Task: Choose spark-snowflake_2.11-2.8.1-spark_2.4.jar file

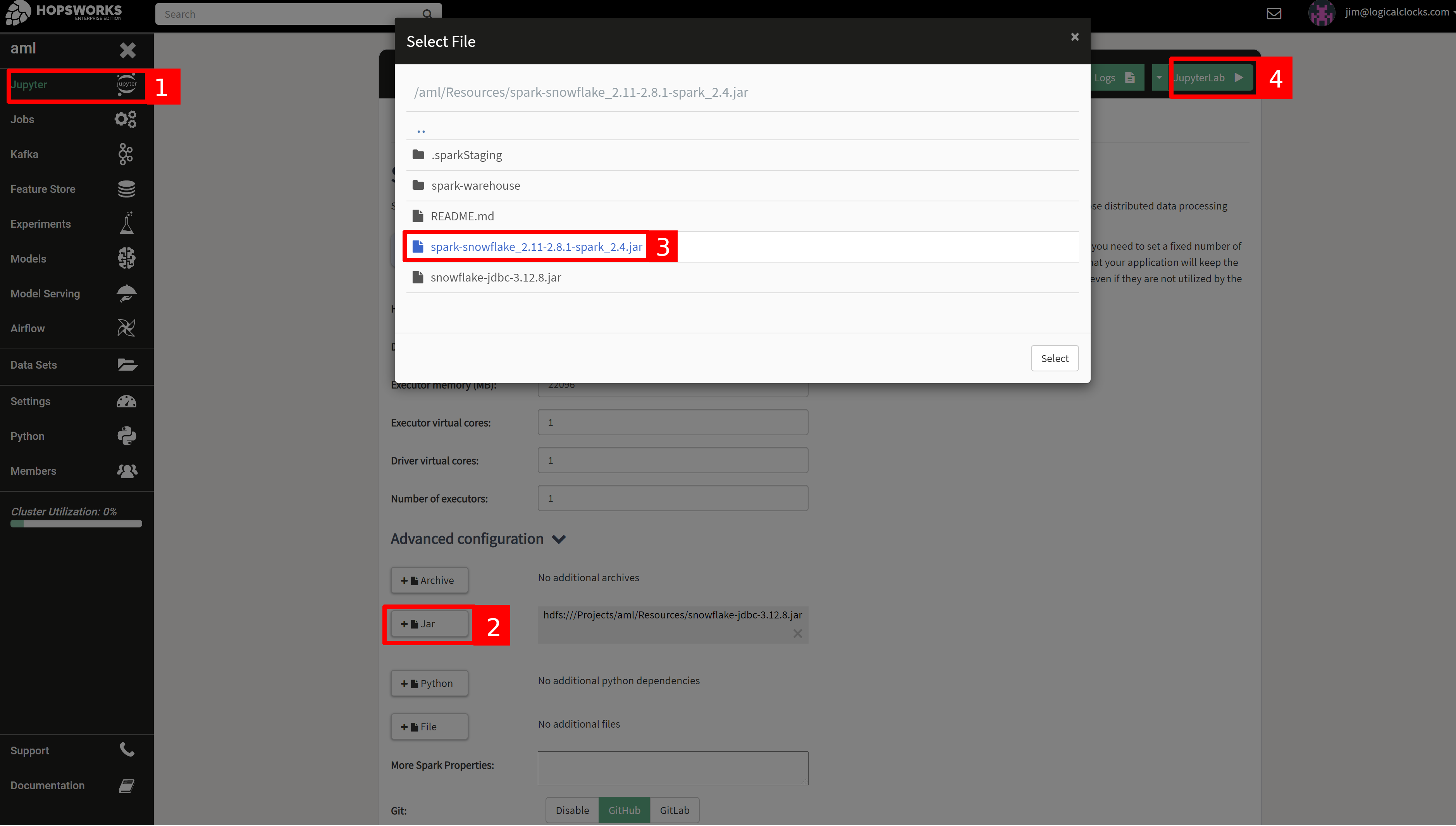Action: [536, 247]
